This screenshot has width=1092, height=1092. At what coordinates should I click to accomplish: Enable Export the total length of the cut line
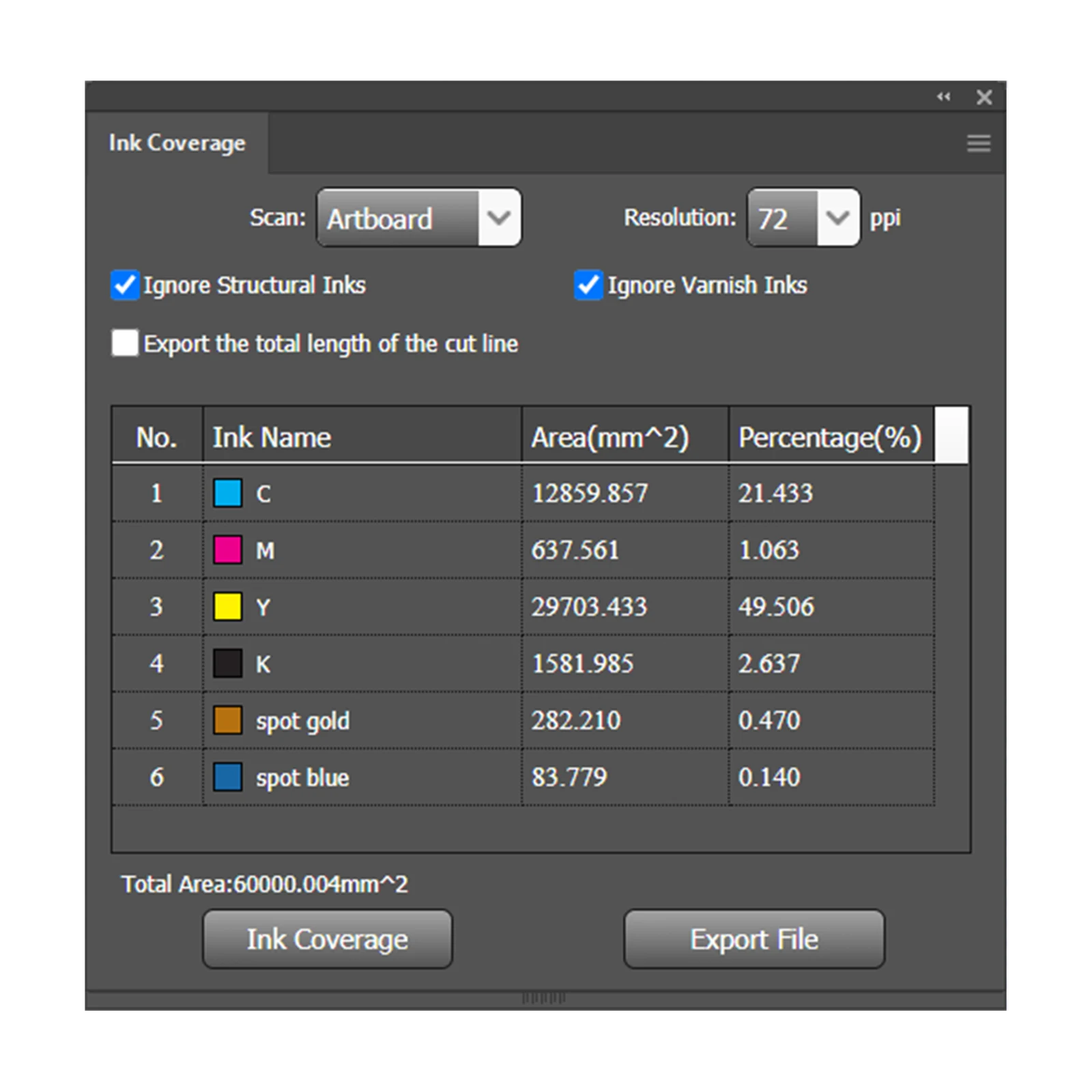coord(125,343)
